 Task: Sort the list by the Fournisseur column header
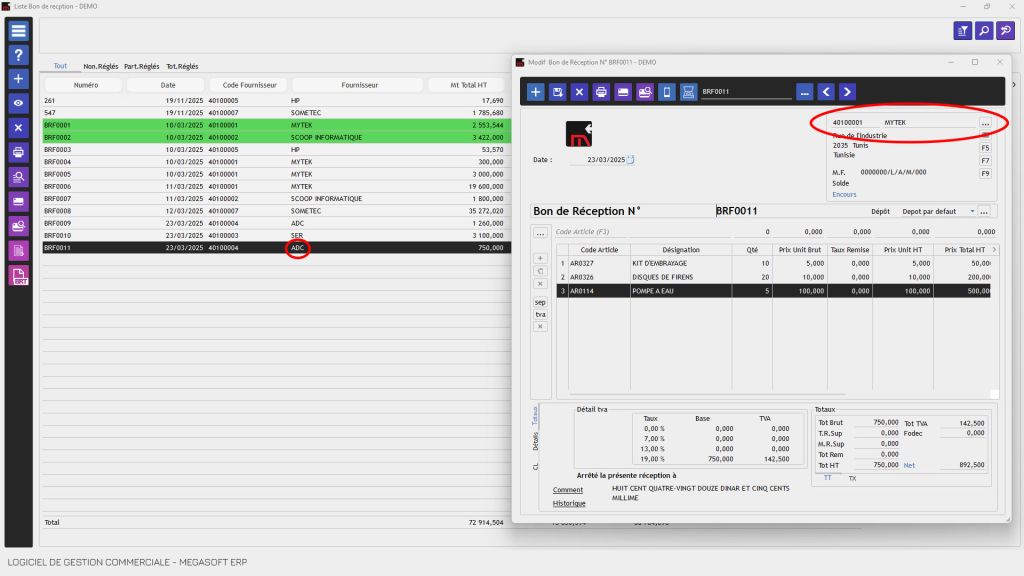point(359,85)
